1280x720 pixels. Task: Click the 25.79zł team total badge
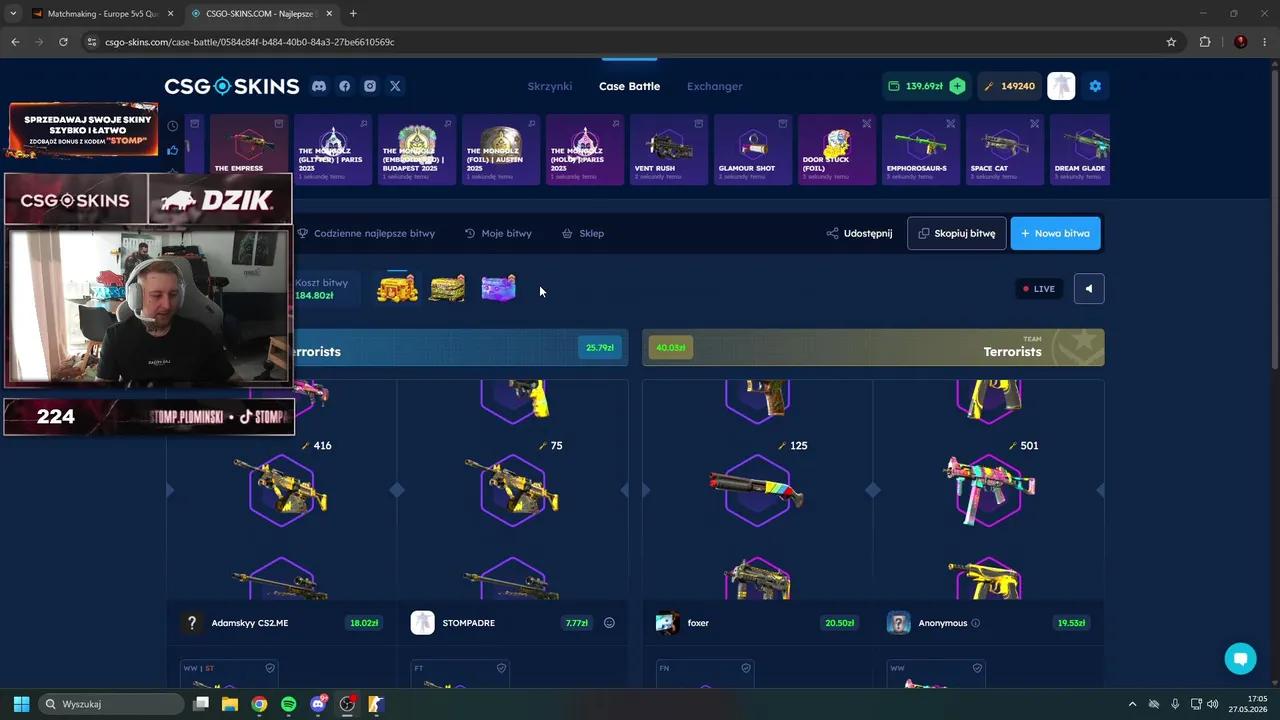coord(599,348)
